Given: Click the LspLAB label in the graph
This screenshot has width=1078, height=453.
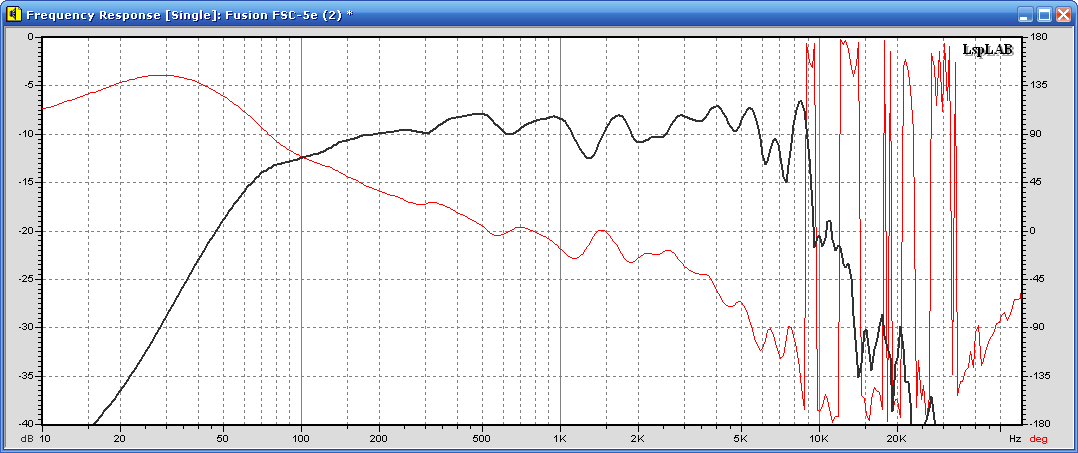Looking at the screenshot, I should (989, 50).
